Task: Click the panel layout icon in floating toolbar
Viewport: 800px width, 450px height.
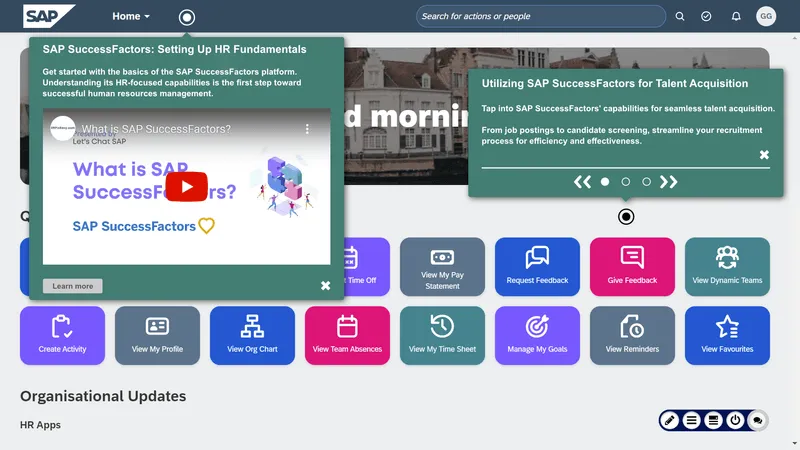Action: tap(713, 420)
